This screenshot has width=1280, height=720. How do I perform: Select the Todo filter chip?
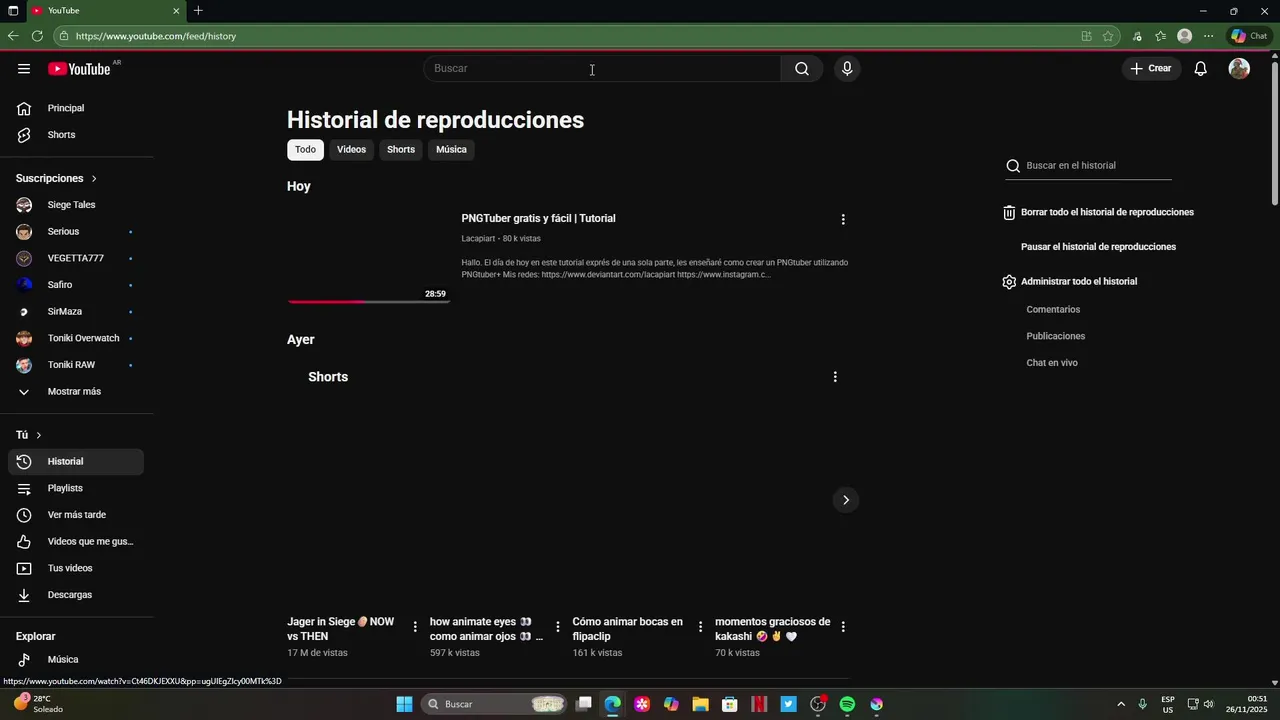pyautogui.click(x=305, y=150)
